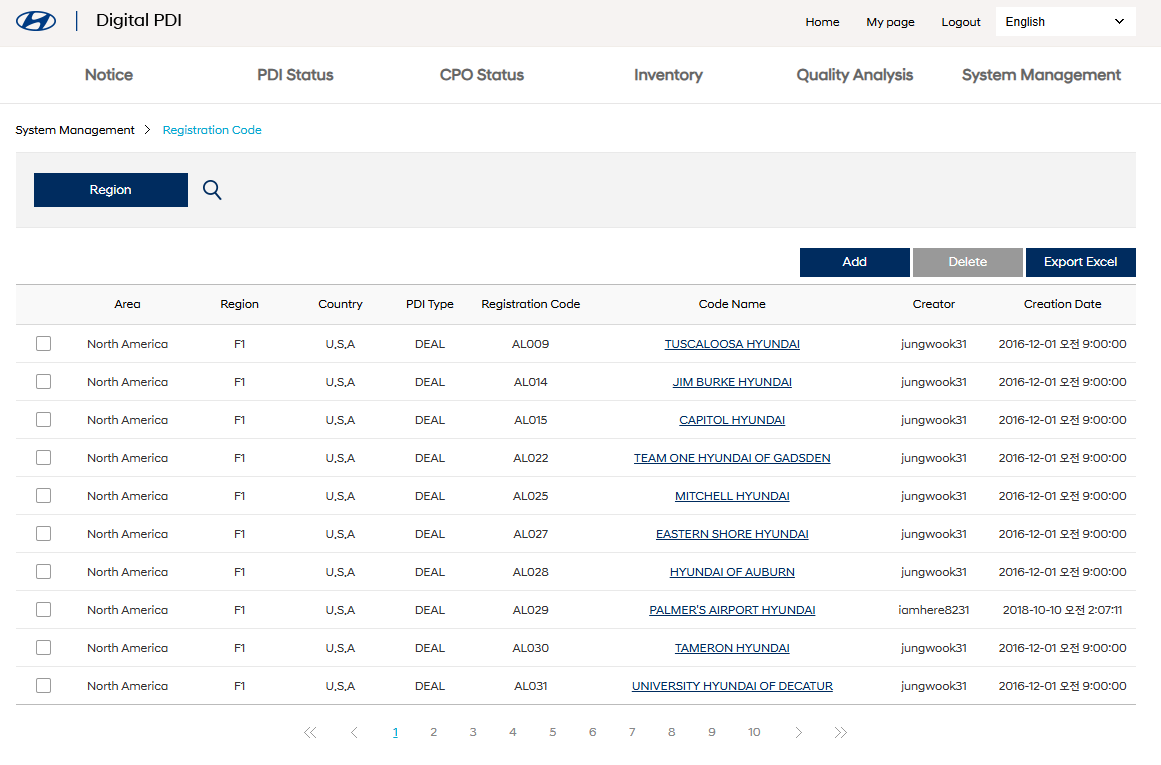Image resolution: width=1161 pixels, height=765 pixels.
Task: Click the Digital PDI title
Action: (x=138, y=21)
